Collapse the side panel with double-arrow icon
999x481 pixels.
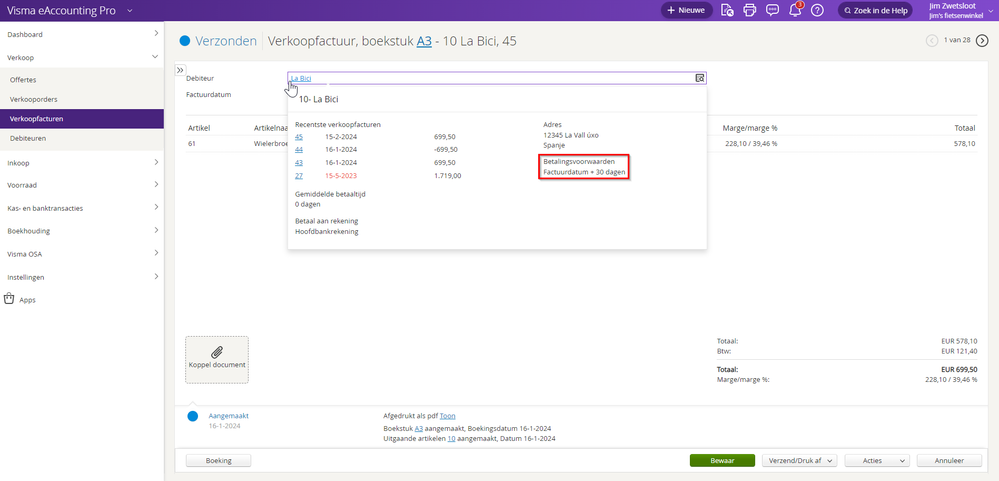point(180,70)
